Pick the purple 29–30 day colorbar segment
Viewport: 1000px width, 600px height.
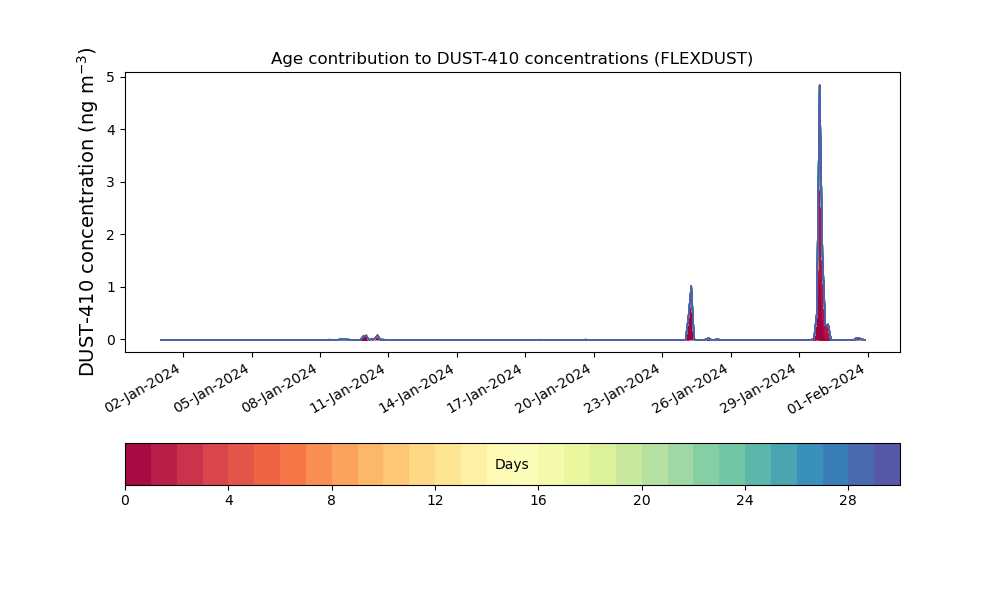pyautogui.click(x=887, y=464)
